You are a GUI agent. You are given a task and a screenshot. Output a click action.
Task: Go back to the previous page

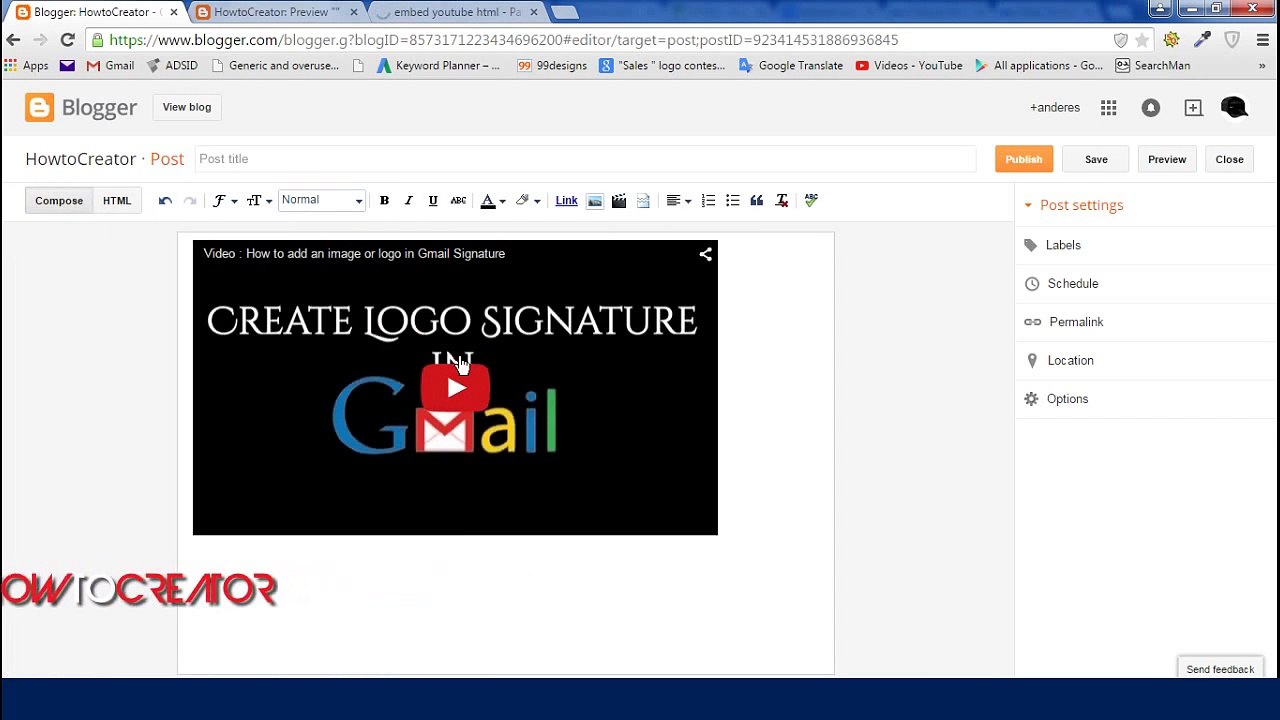(13, 40)
